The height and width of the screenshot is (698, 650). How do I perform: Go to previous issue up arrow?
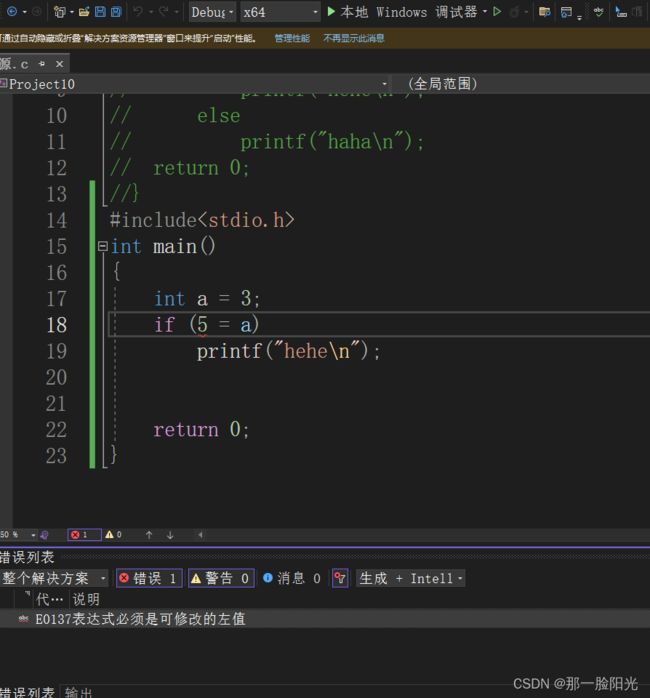pos(149,535)
